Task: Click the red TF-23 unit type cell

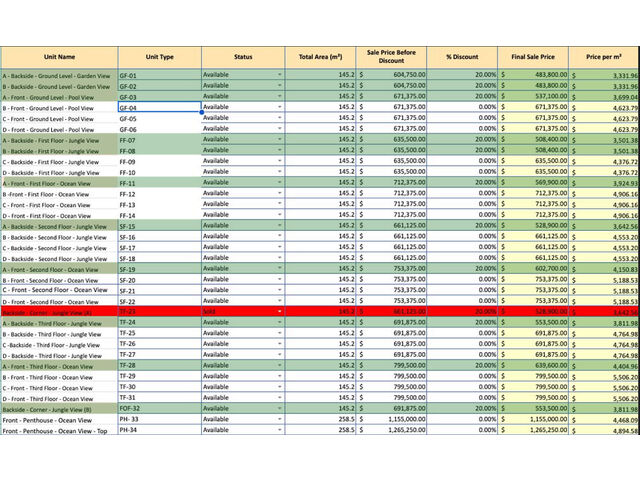Action: tap(160, 311)
